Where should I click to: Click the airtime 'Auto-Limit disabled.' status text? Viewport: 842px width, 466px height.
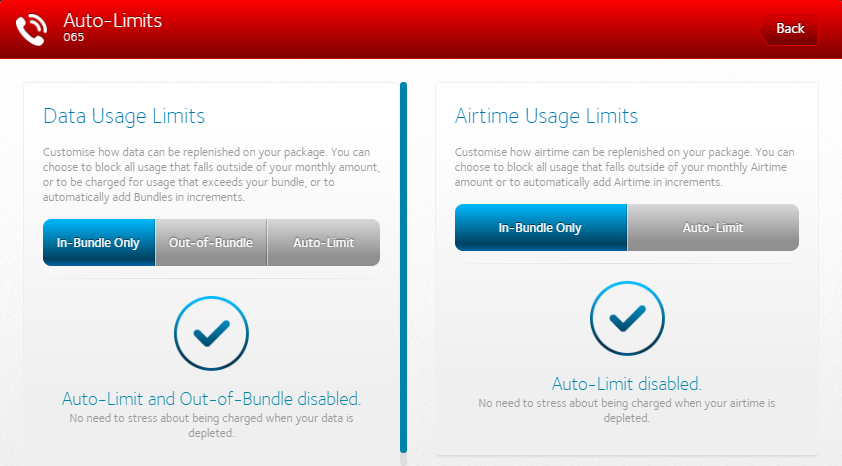click(627, 384)
